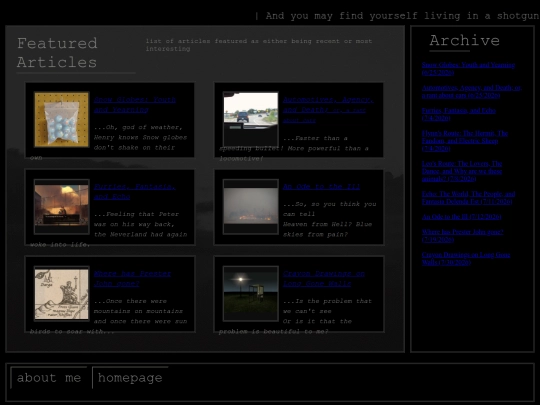
Task: Click the 'Featured Articles' heading
Action: click(57, 53)
